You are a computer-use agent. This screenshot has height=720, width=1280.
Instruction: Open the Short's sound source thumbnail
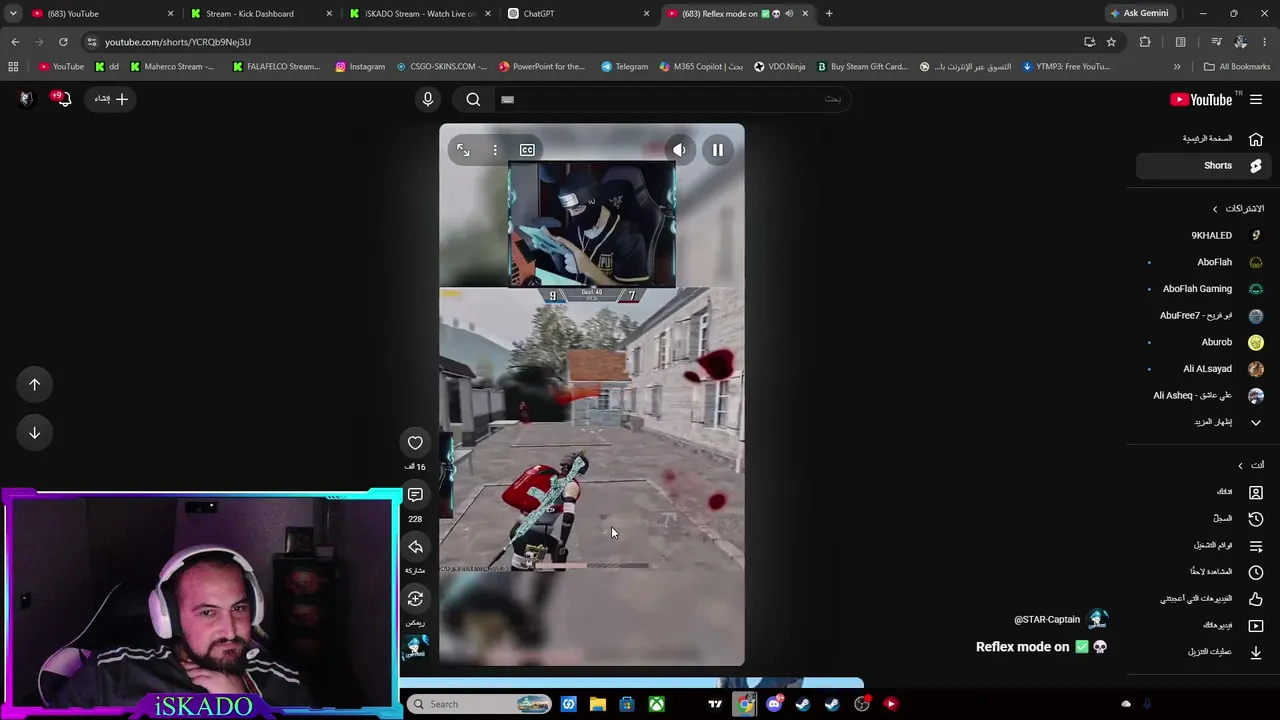[415, 647]
